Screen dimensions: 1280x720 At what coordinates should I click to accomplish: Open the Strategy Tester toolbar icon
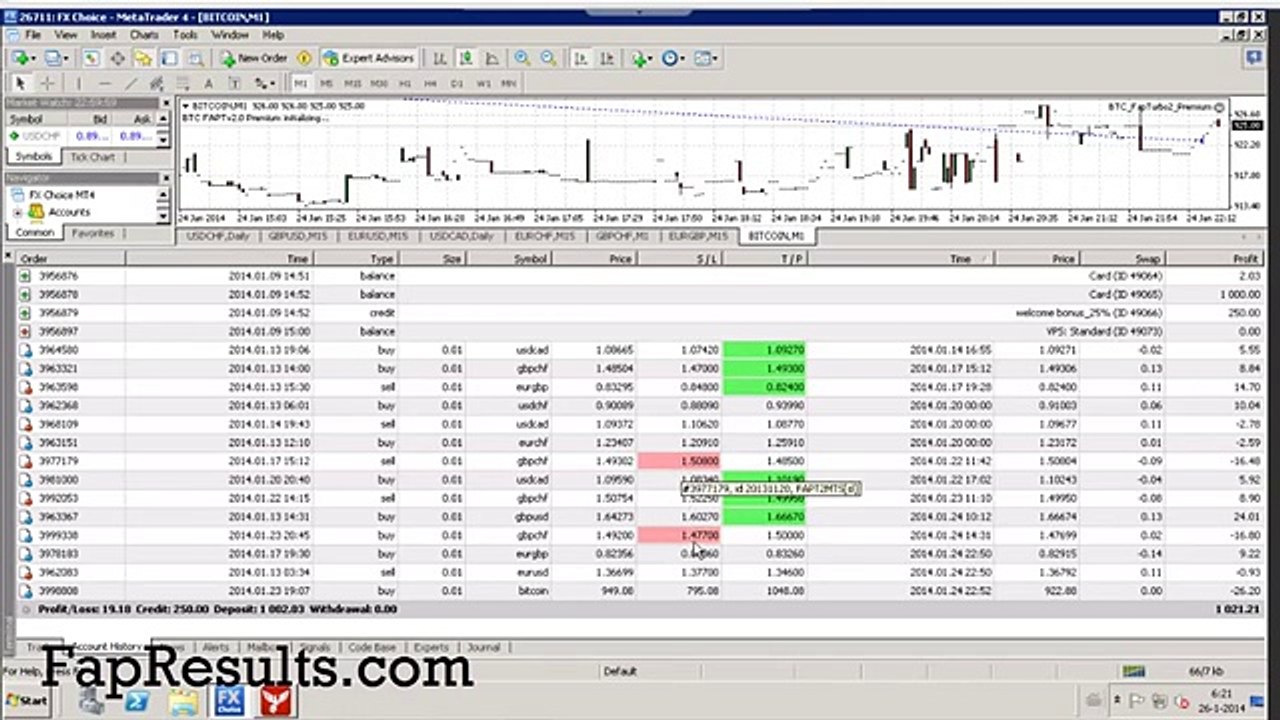(196, 59)
